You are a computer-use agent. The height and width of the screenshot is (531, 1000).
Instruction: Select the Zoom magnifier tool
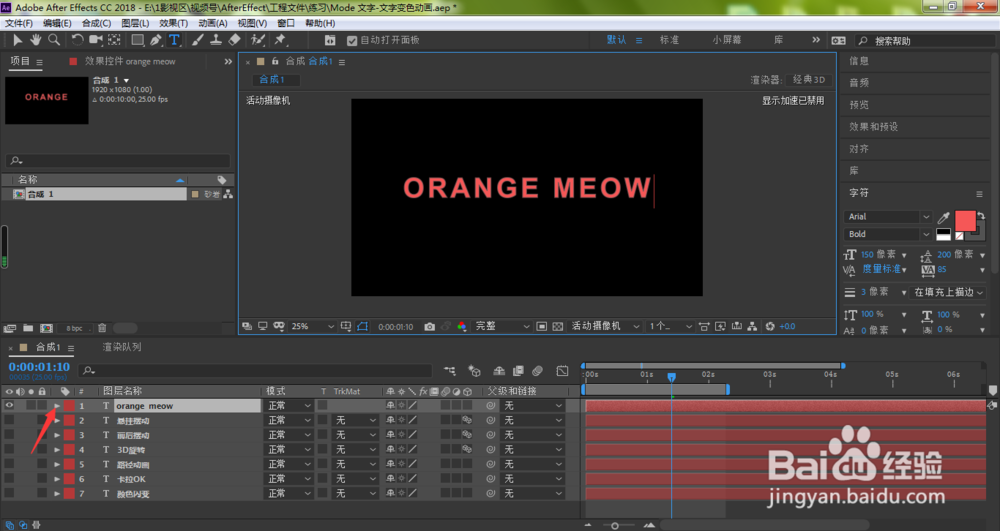(x=54, y=40)
